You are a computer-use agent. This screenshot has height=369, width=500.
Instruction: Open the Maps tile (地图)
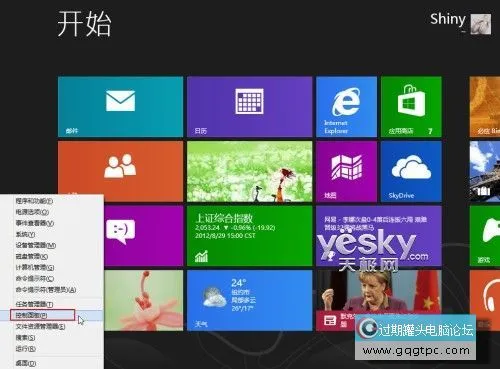coord(347,171)
